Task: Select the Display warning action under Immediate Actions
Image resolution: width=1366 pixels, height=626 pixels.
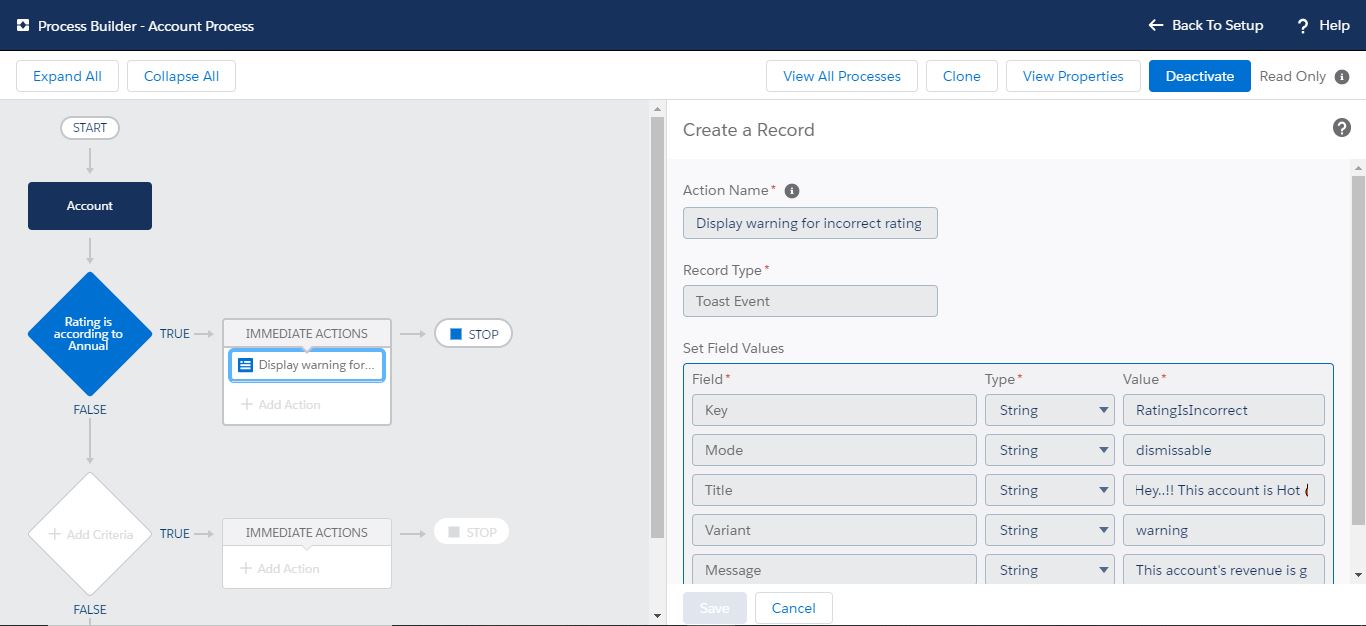Action: 306,364
